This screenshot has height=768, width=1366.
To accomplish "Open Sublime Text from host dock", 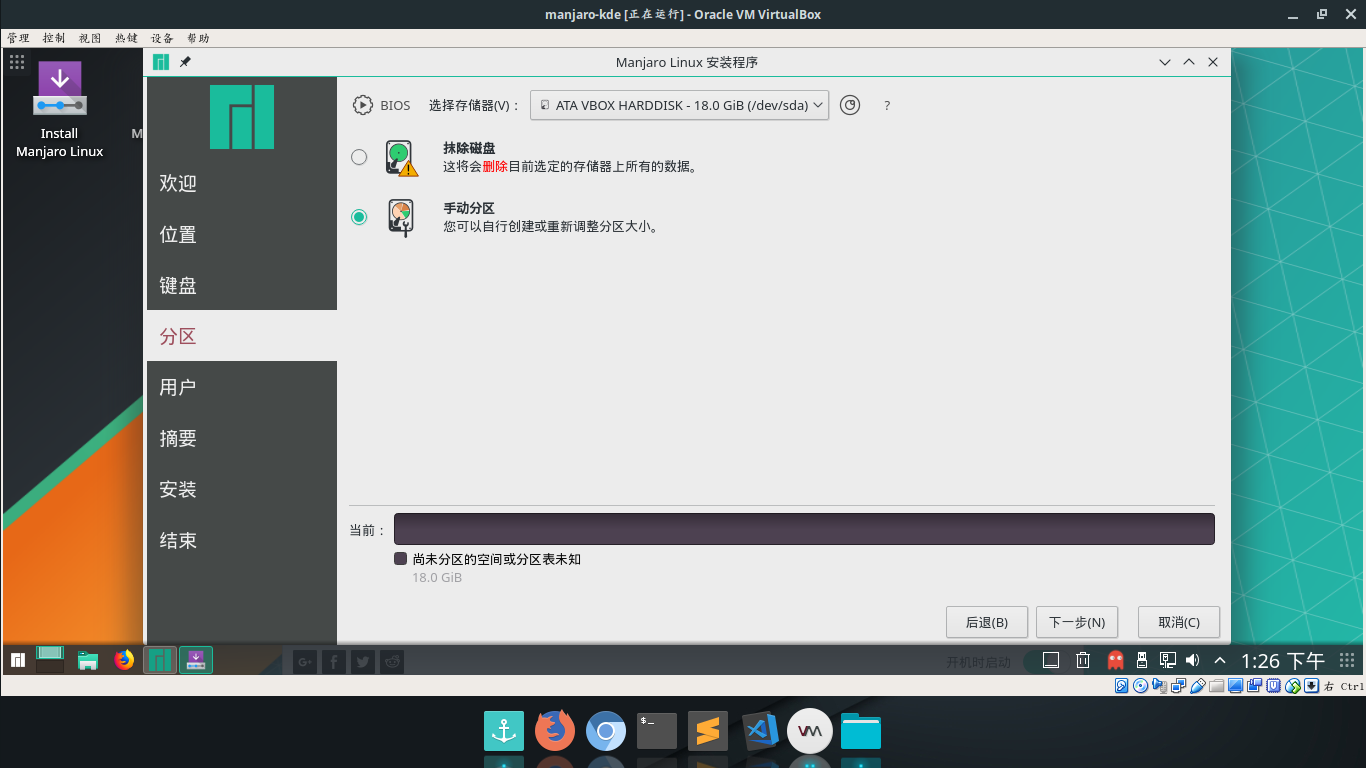I will click(x=708, y=732).
